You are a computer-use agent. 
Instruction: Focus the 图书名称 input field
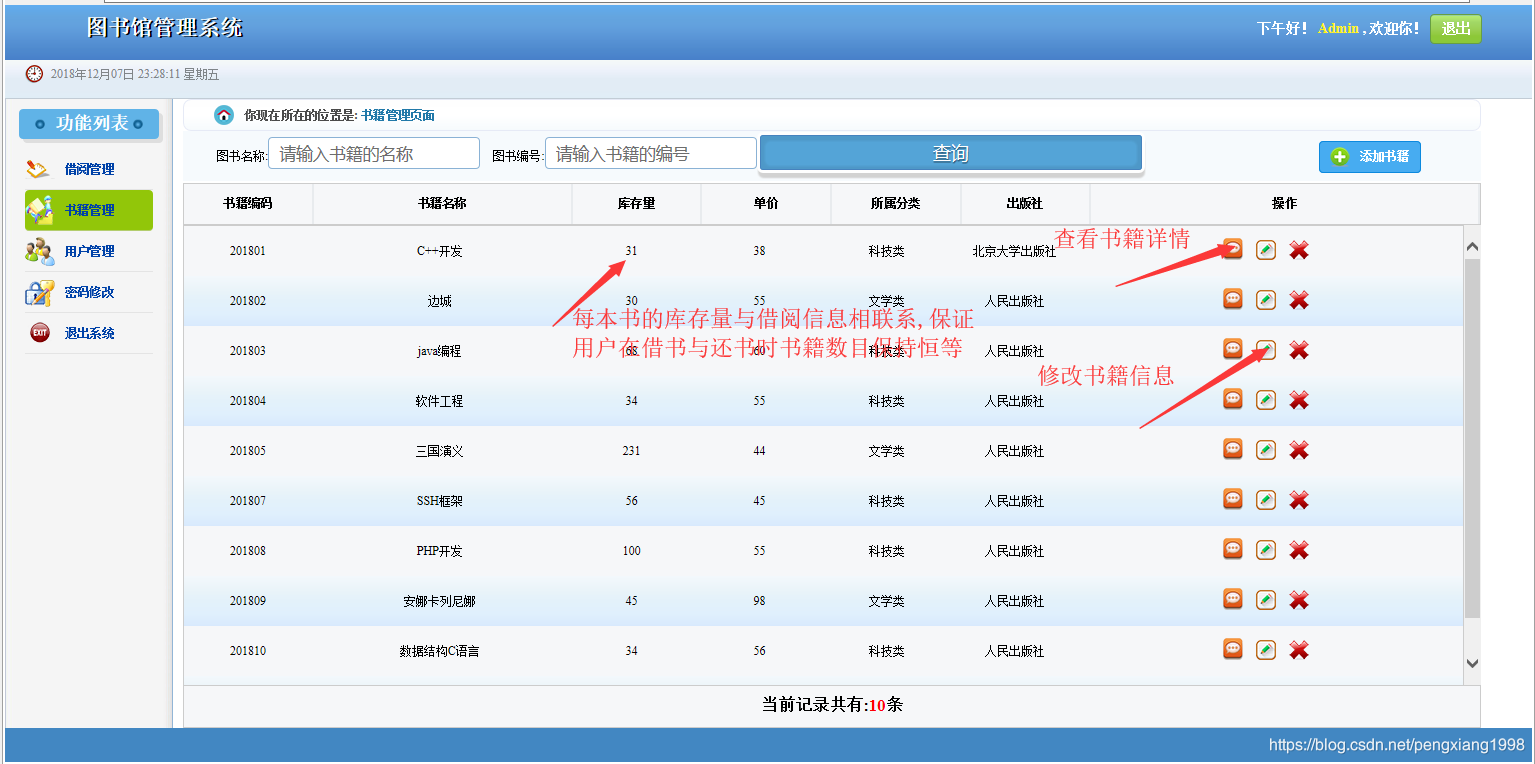[374, 154]
